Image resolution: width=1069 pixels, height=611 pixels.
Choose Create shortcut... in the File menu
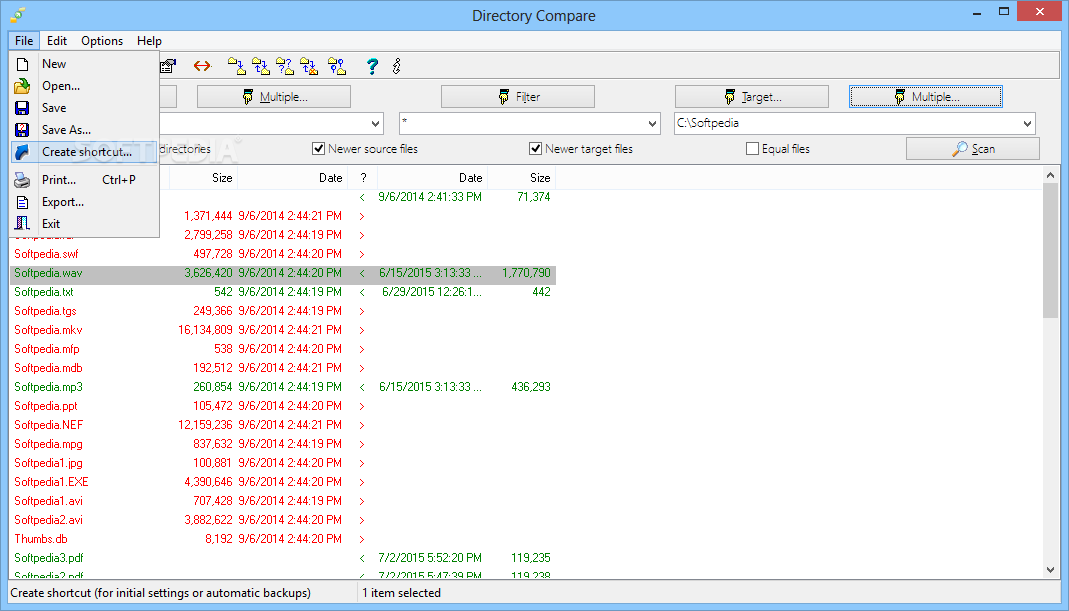[x=85, y=151]
